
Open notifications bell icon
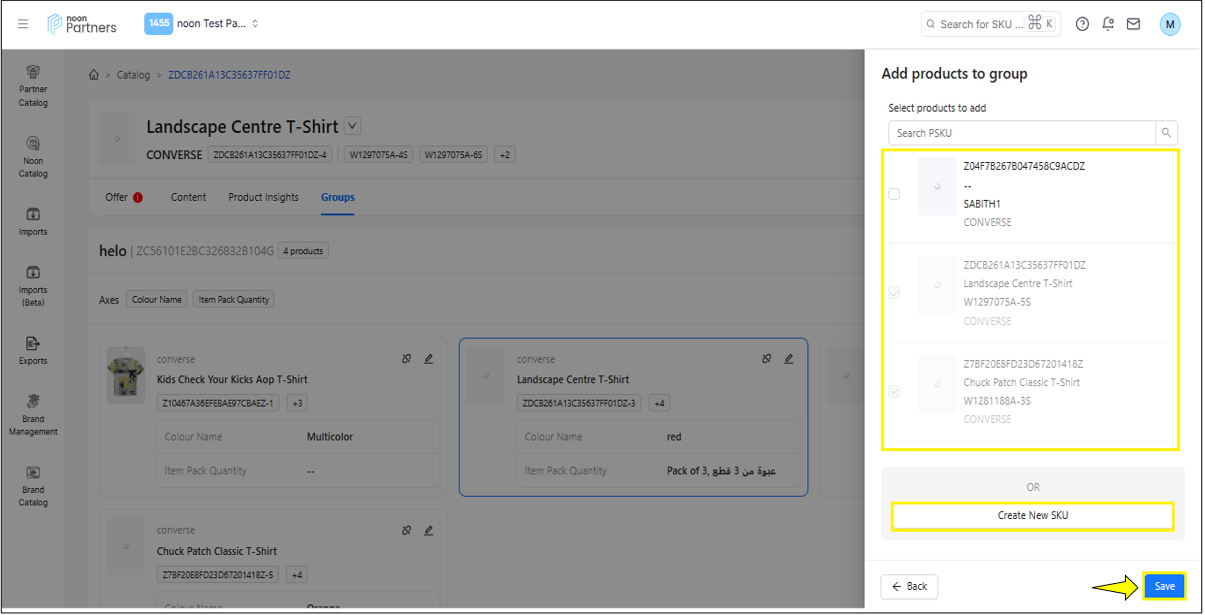(1108, 24)
